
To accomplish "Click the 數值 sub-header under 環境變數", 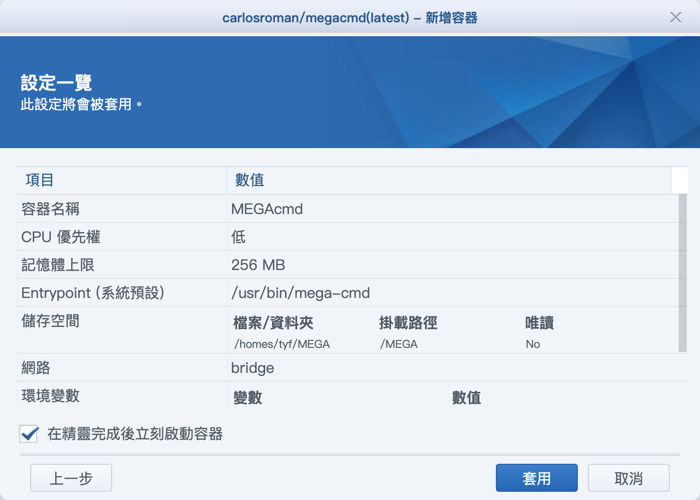I will [x=467, y=398].
